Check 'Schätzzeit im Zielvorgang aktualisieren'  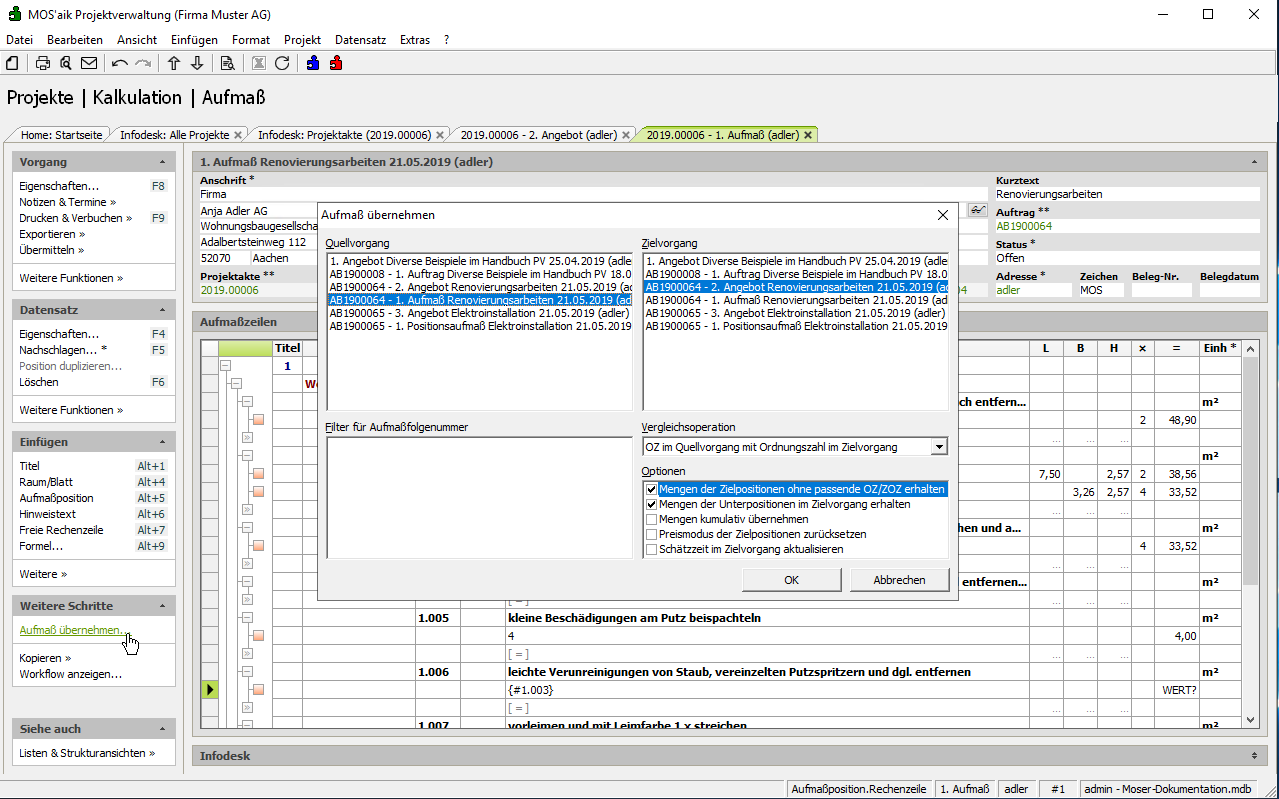click(652, 549)
